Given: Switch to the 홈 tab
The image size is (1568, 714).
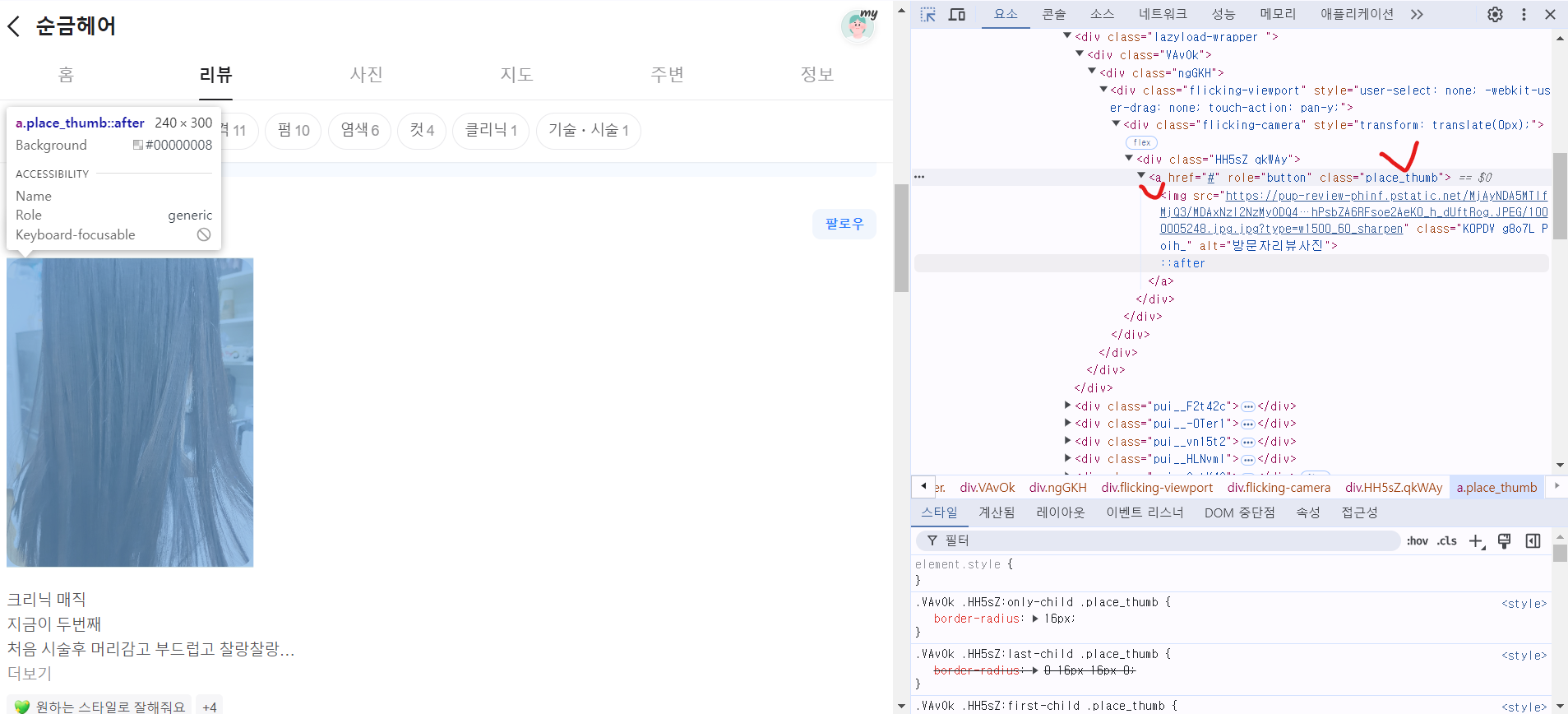Looking at the screenshot, I should click(67, 75).
